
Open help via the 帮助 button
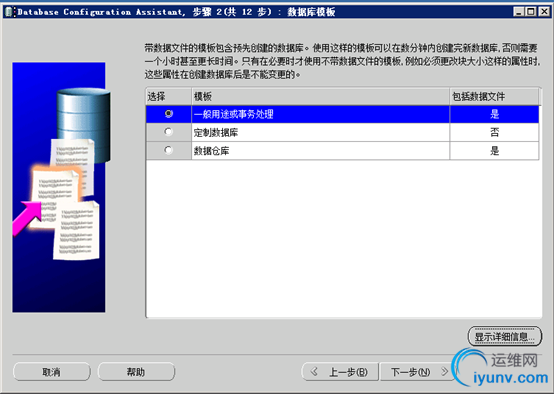pos(136,372)
